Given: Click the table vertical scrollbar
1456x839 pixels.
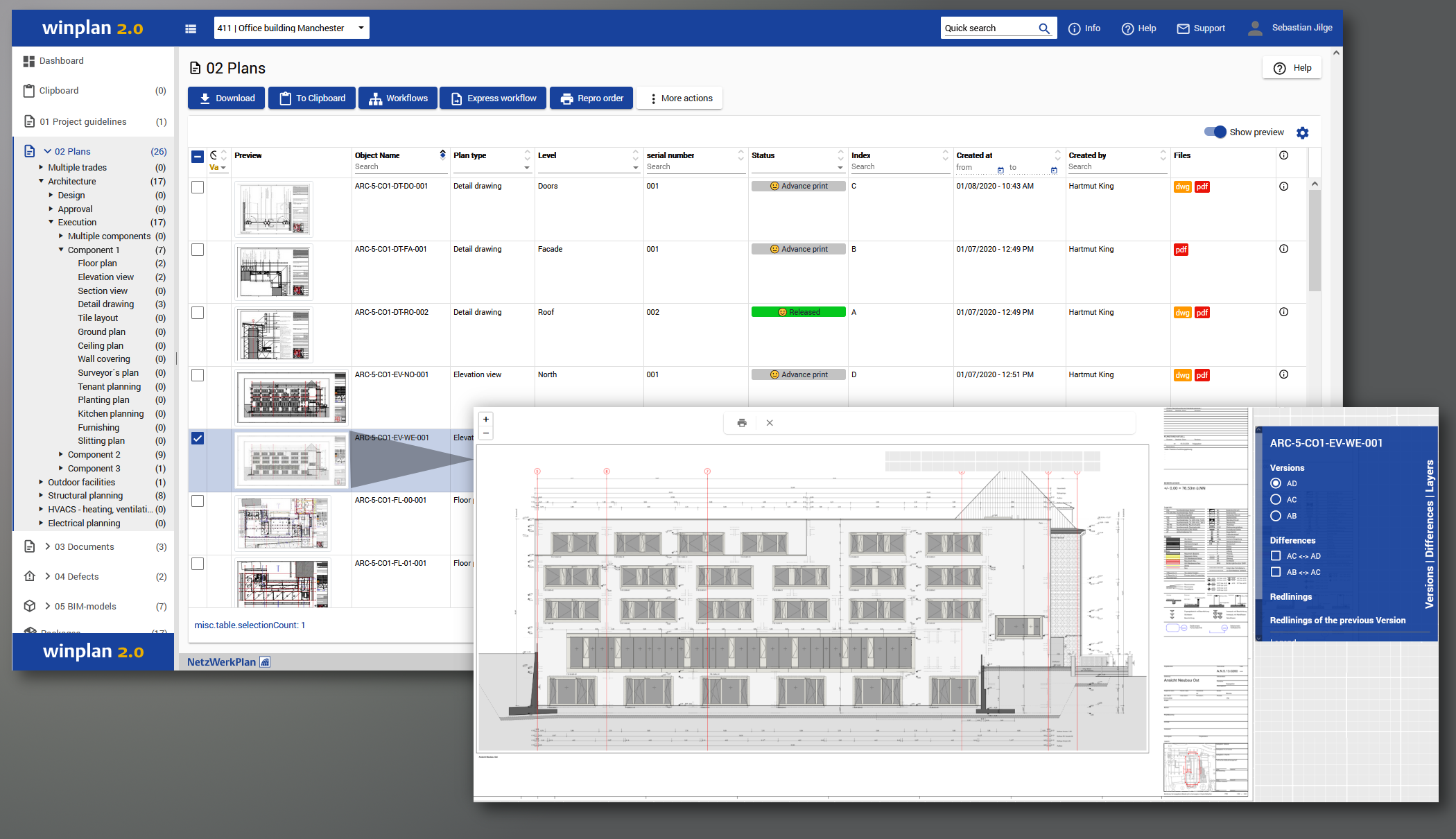Looking at the screenshot, I should tap(1314, 239).
